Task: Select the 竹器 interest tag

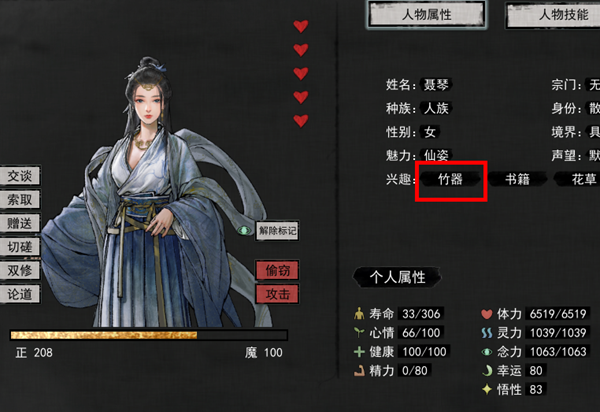Action: 450,179
